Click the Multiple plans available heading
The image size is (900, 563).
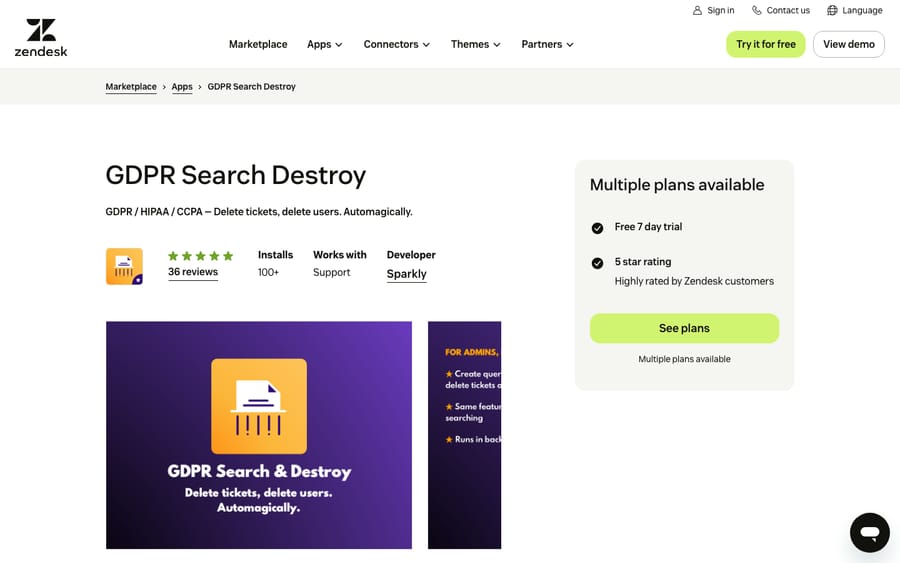tap(677, 185)
